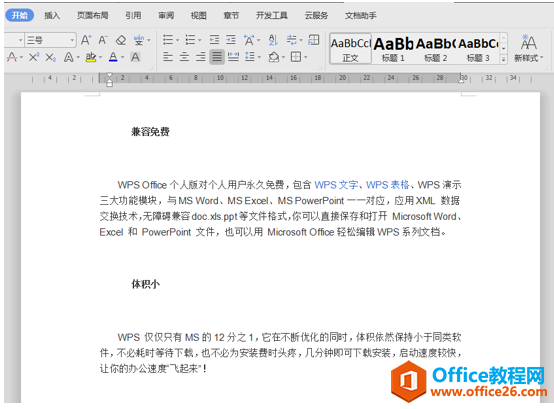Viewport: 554px width, 409px height.
Task: Open line spacing options icon
Action: (x=250, y=57)
